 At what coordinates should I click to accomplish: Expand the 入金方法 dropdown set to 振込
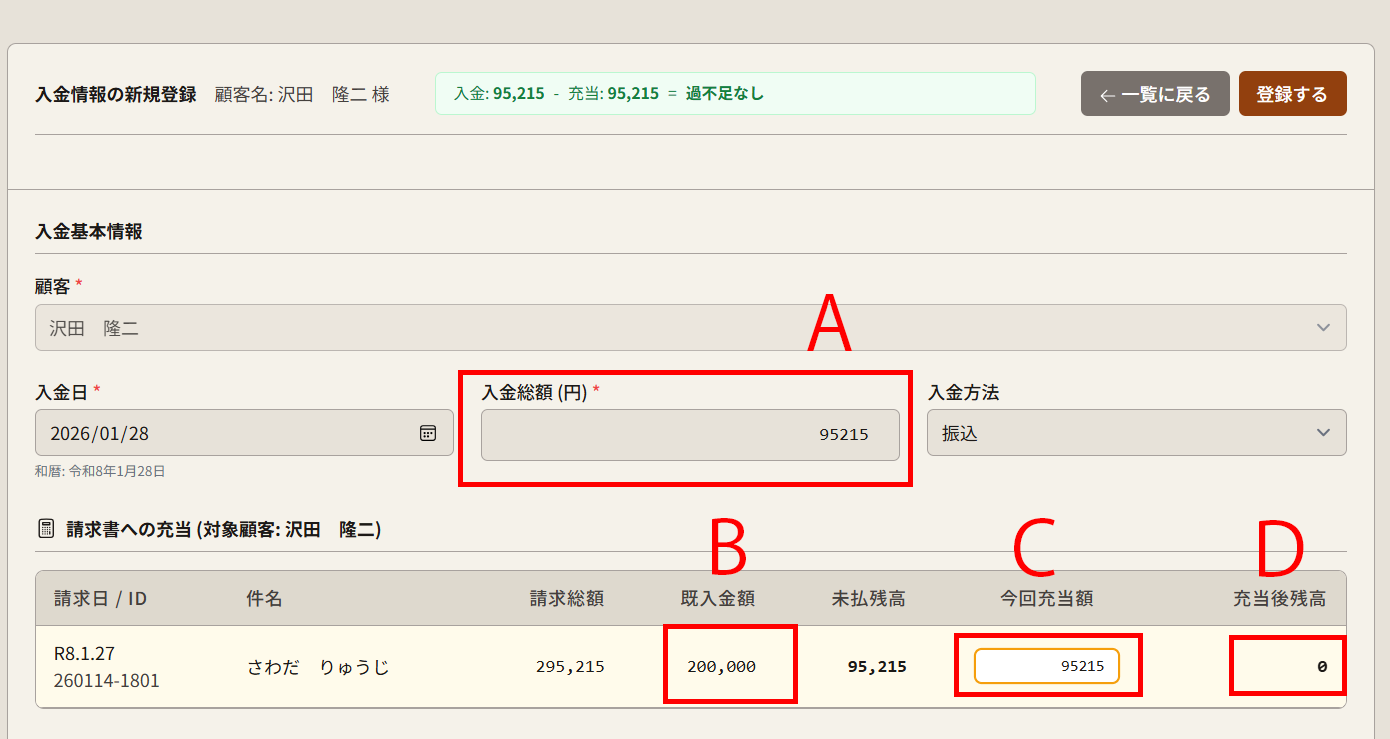point(1136,433)
